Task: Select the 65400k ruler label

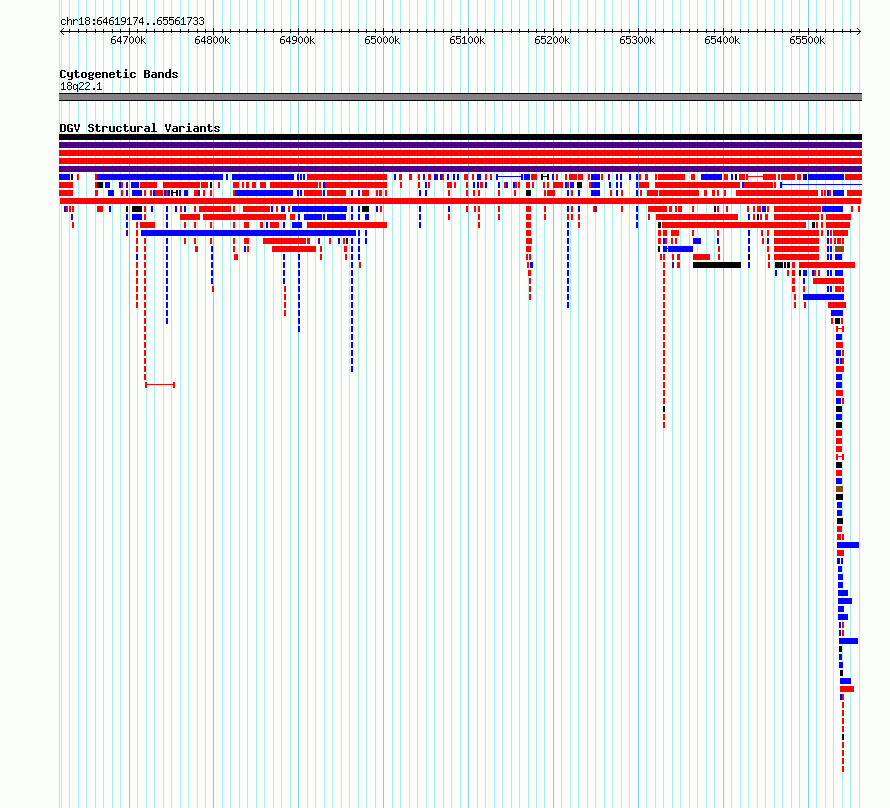Action: tap(722, 40)
